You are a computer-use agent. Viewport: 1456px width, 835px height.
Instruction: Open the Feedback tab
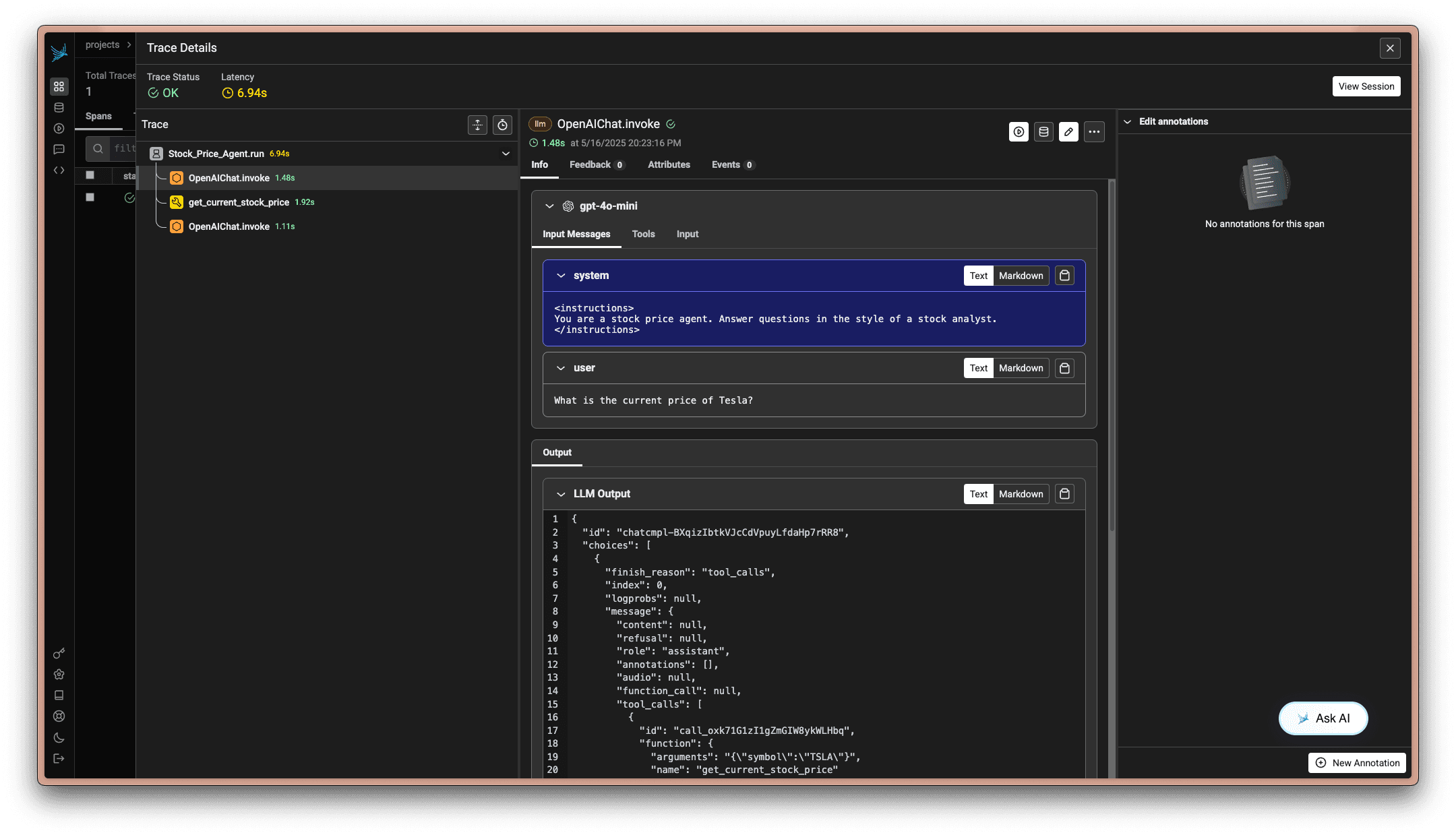coord(597,164)
